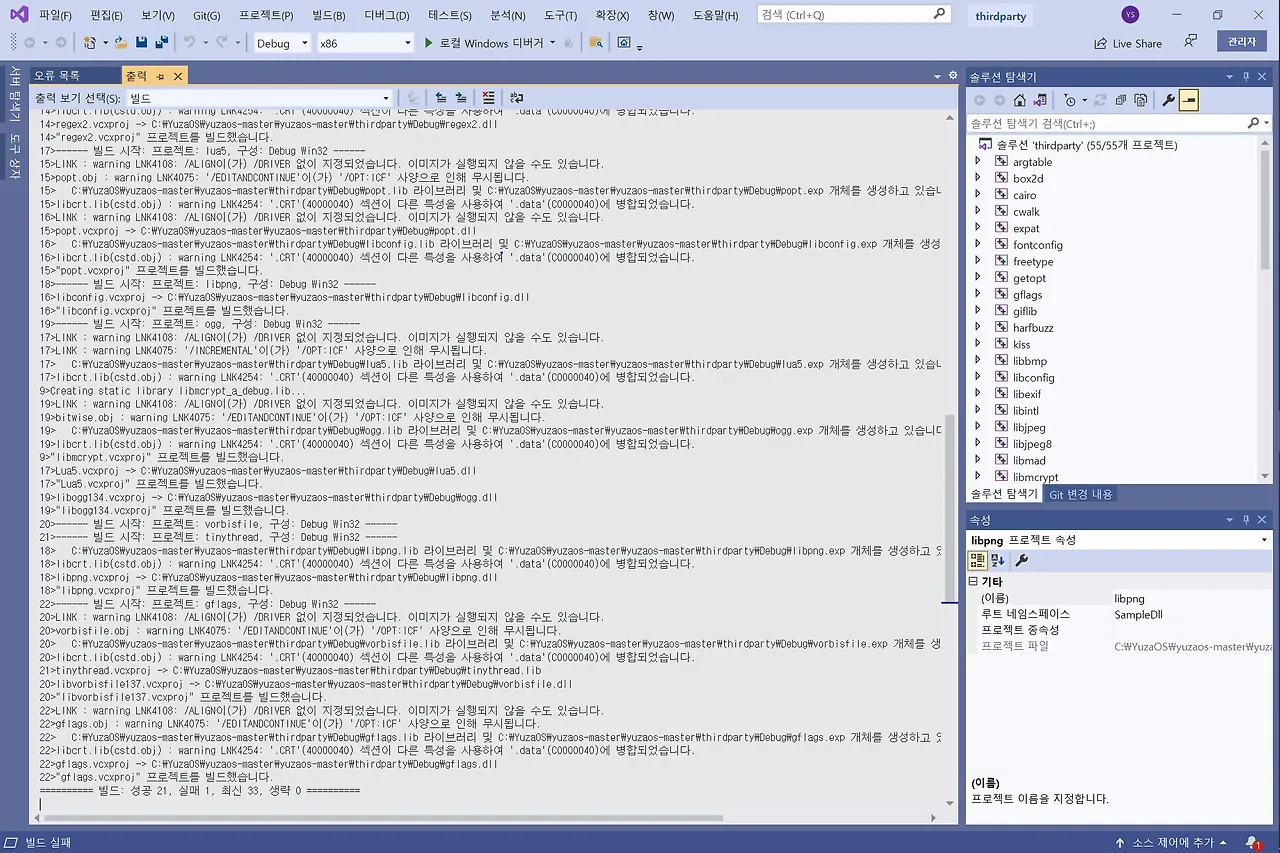Click the Solution Explorer home icon

coord(1019,100)
